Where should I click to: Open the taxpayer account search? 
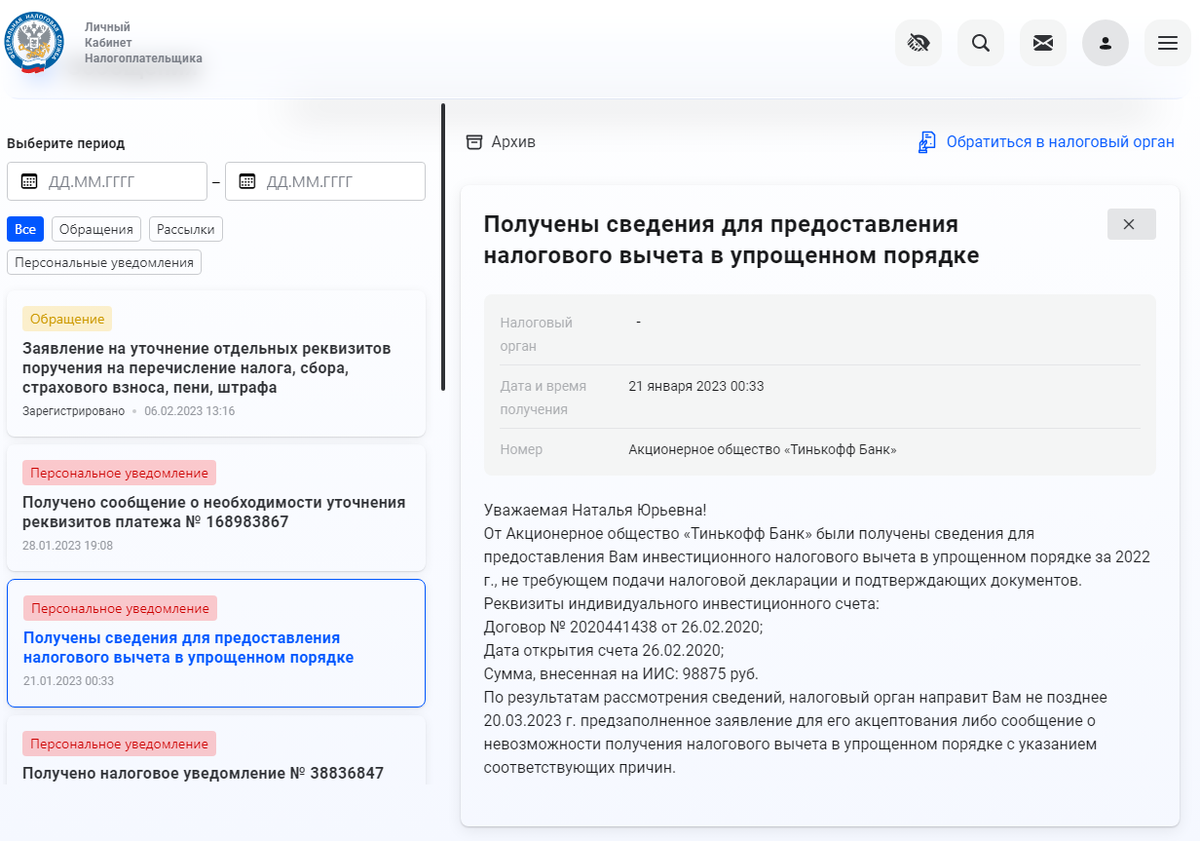980,42
